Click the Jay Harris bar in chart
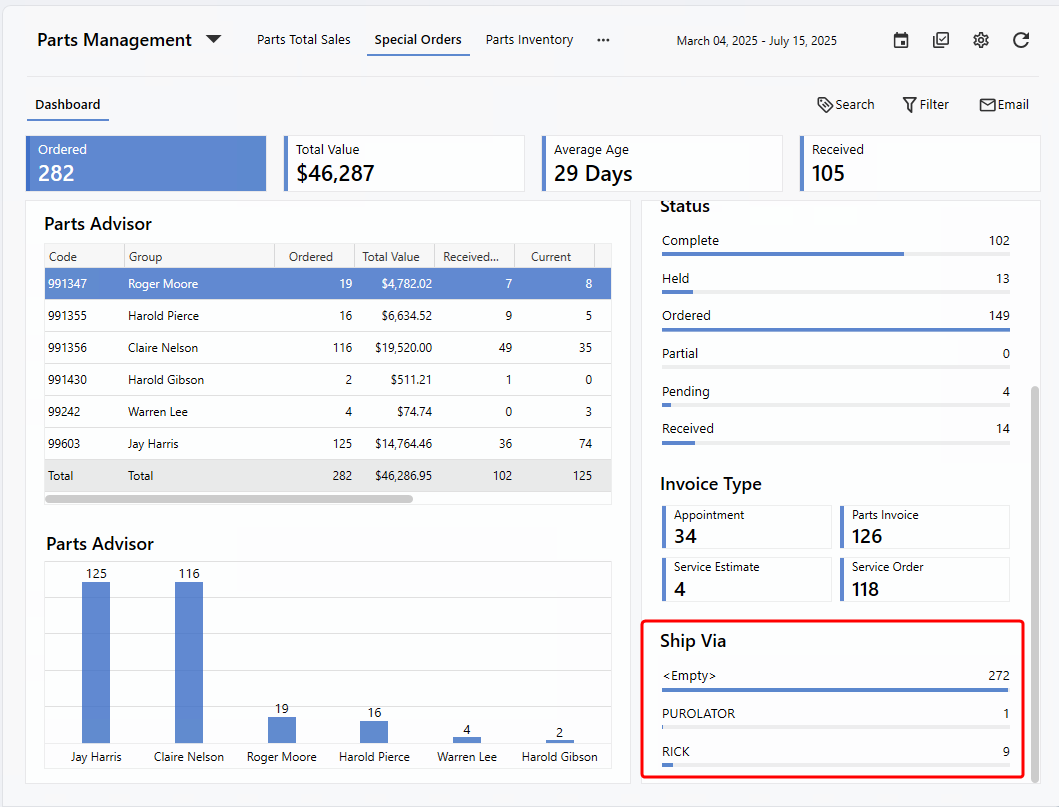 tap(96, 661)
